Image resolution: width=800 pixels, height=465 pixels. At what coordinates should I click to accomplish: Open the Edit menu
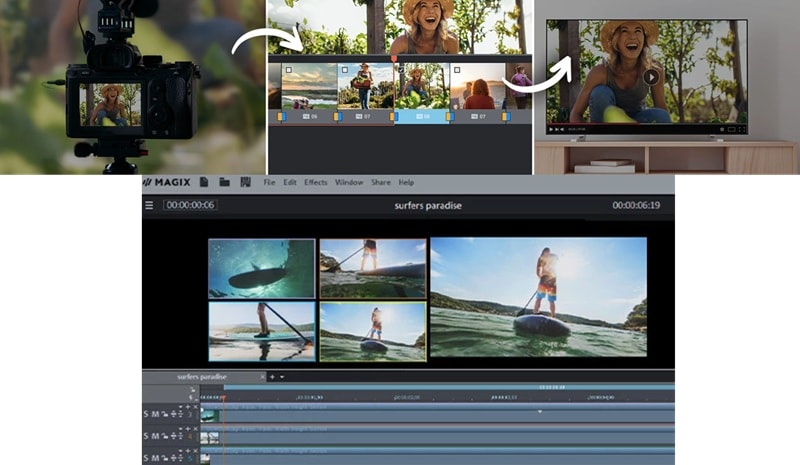point(290,182)
